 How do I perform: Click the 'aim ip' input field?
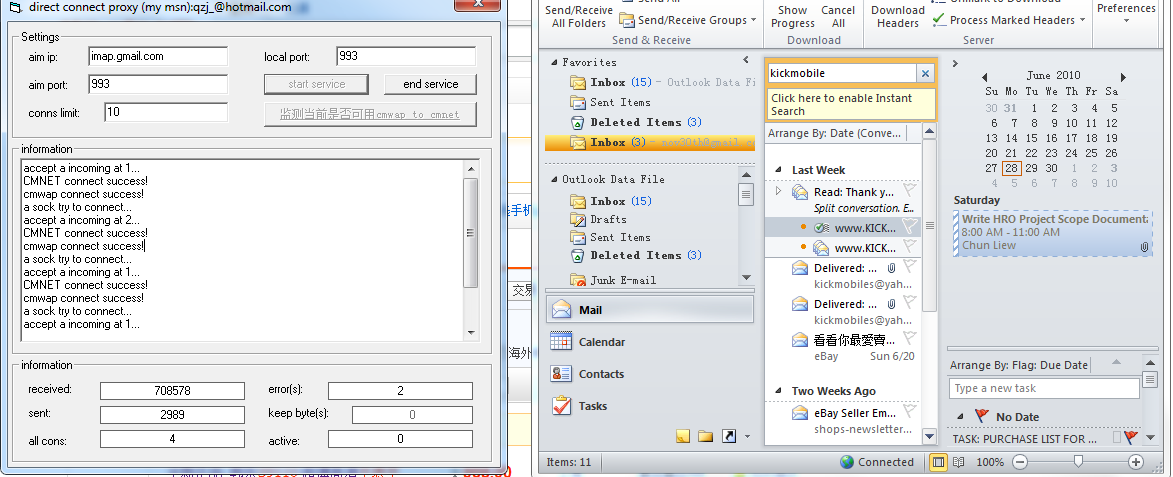[x=158, y=56]
